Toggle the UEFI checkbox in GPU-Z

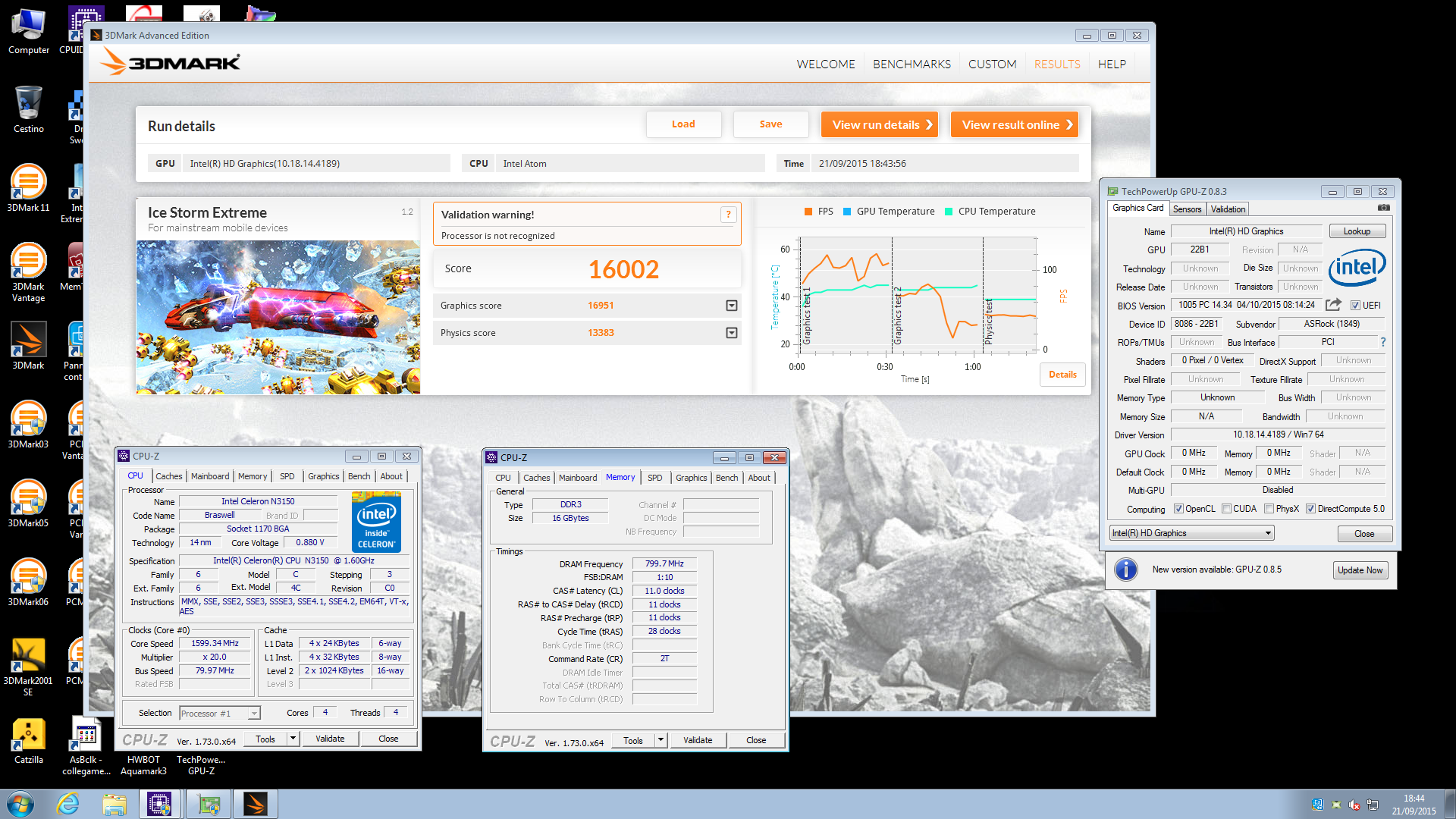pos(1355,306)
